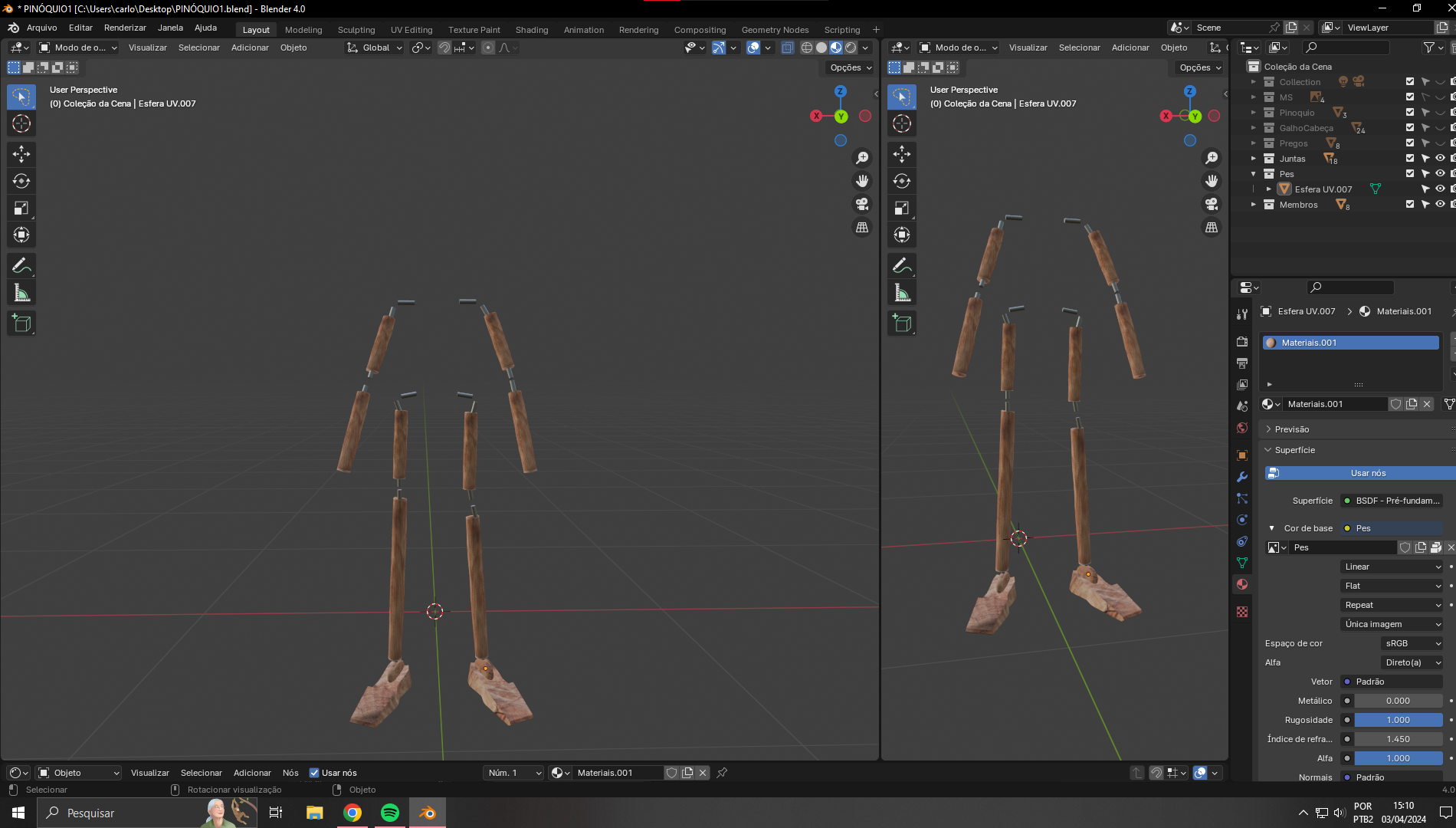Activate the Move tool in left viewport
This screenshot has height=828, width=1456.
(x=21, y=154)
